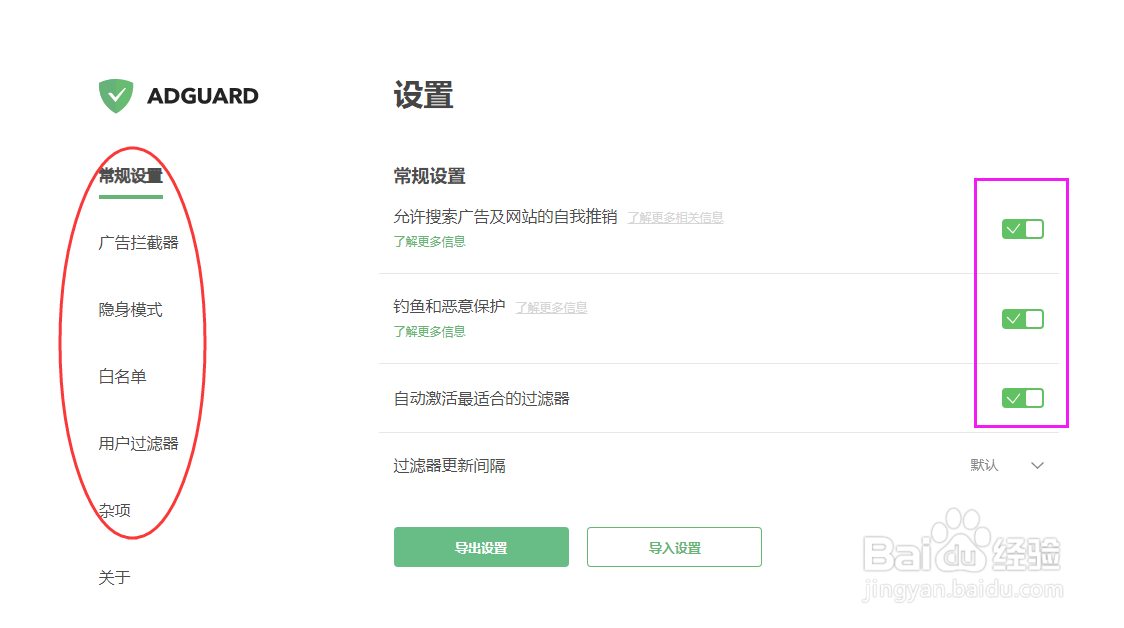This screenshot has height=628, width=1124.
Task: Click 了解更多信息 under search ads setting
Action: [429, 241]
